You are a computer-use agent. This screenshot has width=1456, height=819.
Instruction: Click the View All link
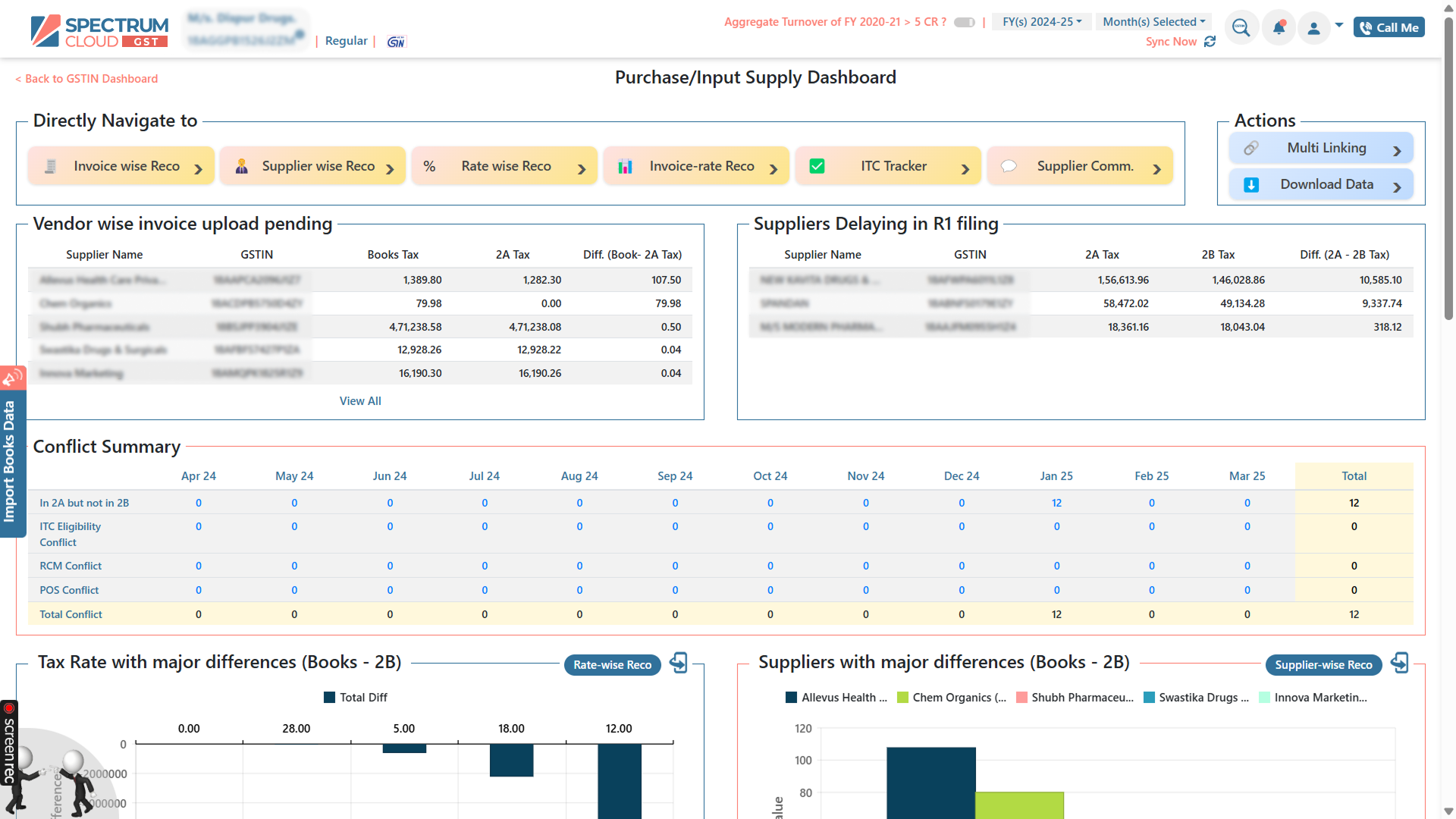pos(360,401)
